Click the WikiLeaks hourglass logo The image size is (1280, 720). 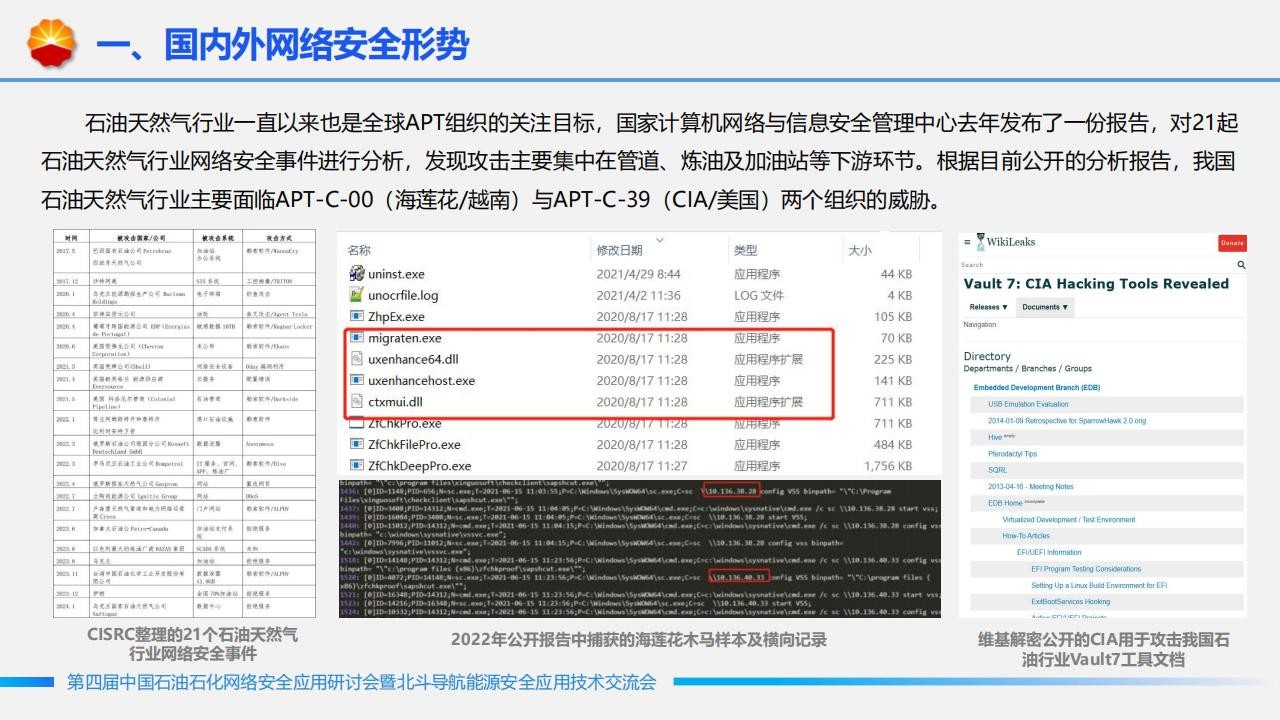(980, 241)
